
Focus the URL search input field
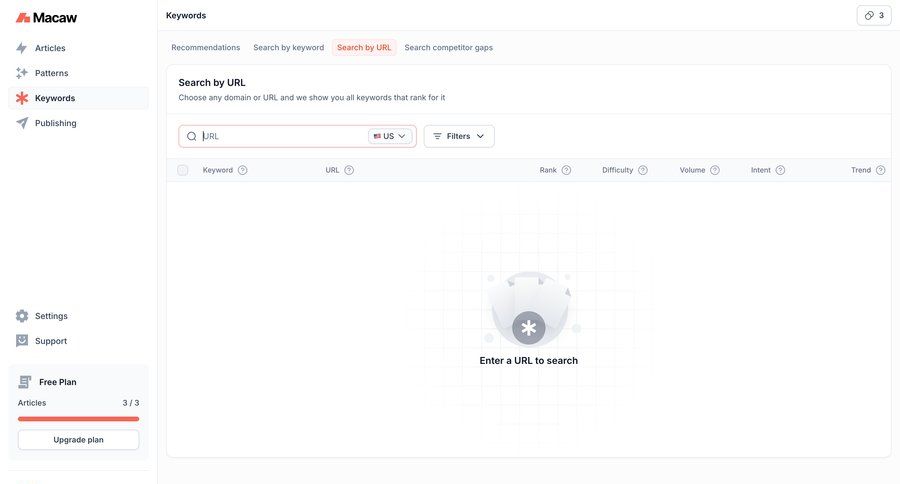pos(283,136)
